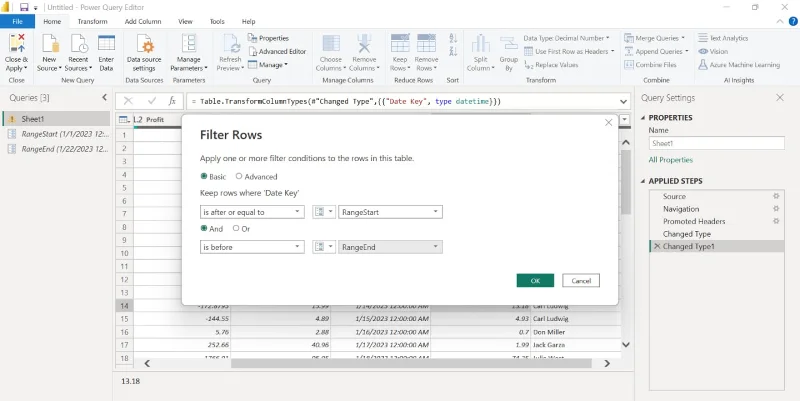Click Combine Files in ribbon
The height and width of the screenshot is (401, 800).
pyautogui.click(x=649, y=65)
